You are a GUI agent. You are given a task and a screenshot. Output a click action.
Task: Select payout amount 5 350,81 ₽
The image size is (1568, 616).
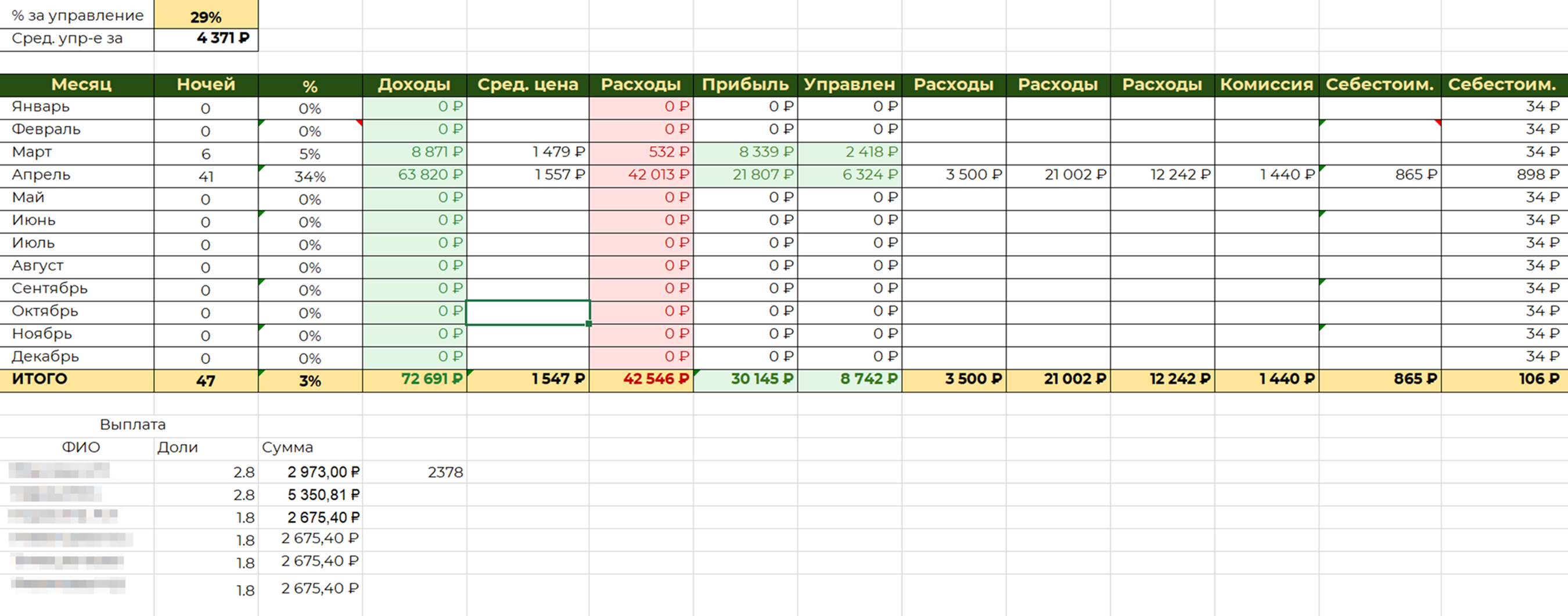tap(311, 495)
